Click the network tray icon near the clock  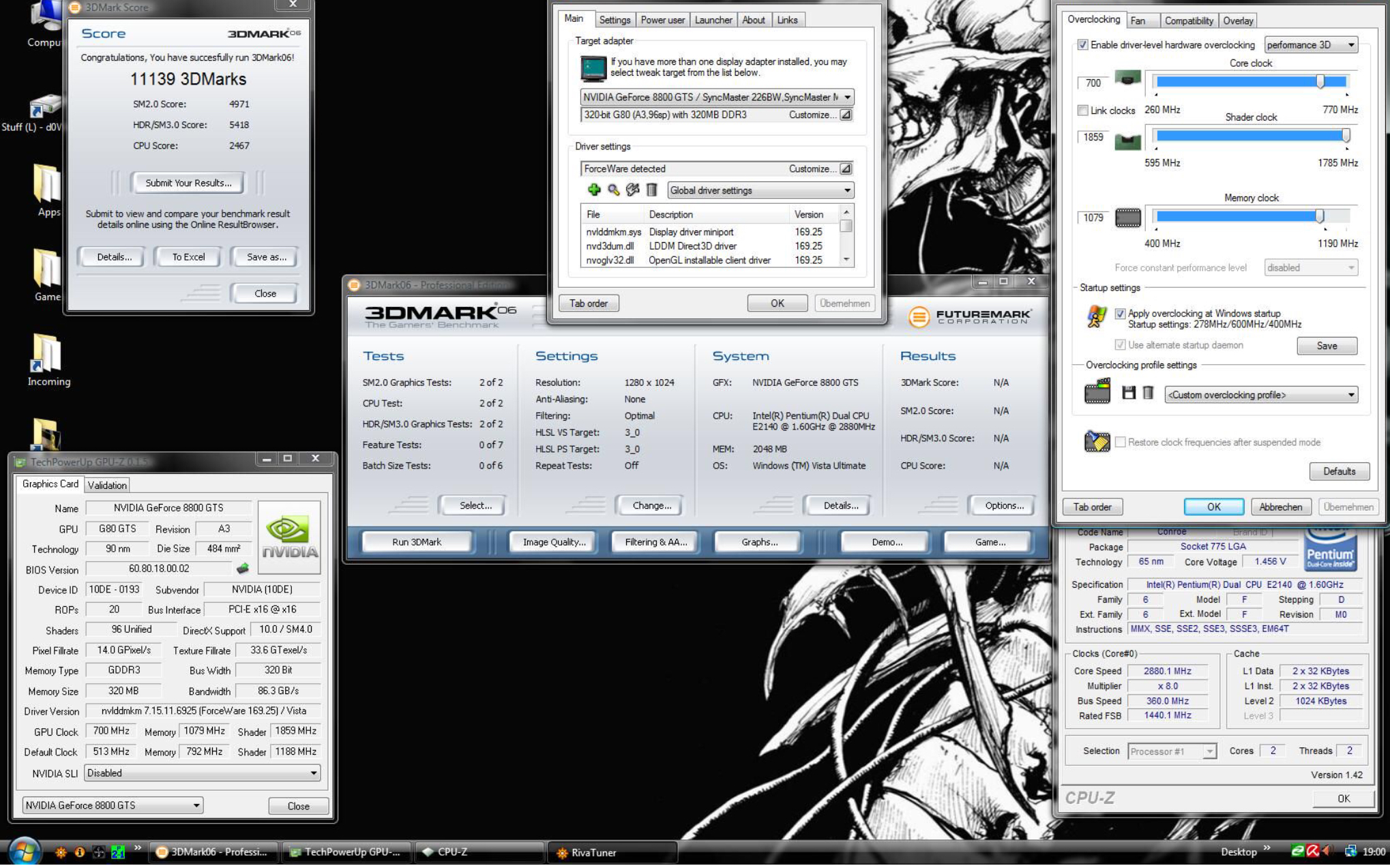click(x=1350, y=851)
